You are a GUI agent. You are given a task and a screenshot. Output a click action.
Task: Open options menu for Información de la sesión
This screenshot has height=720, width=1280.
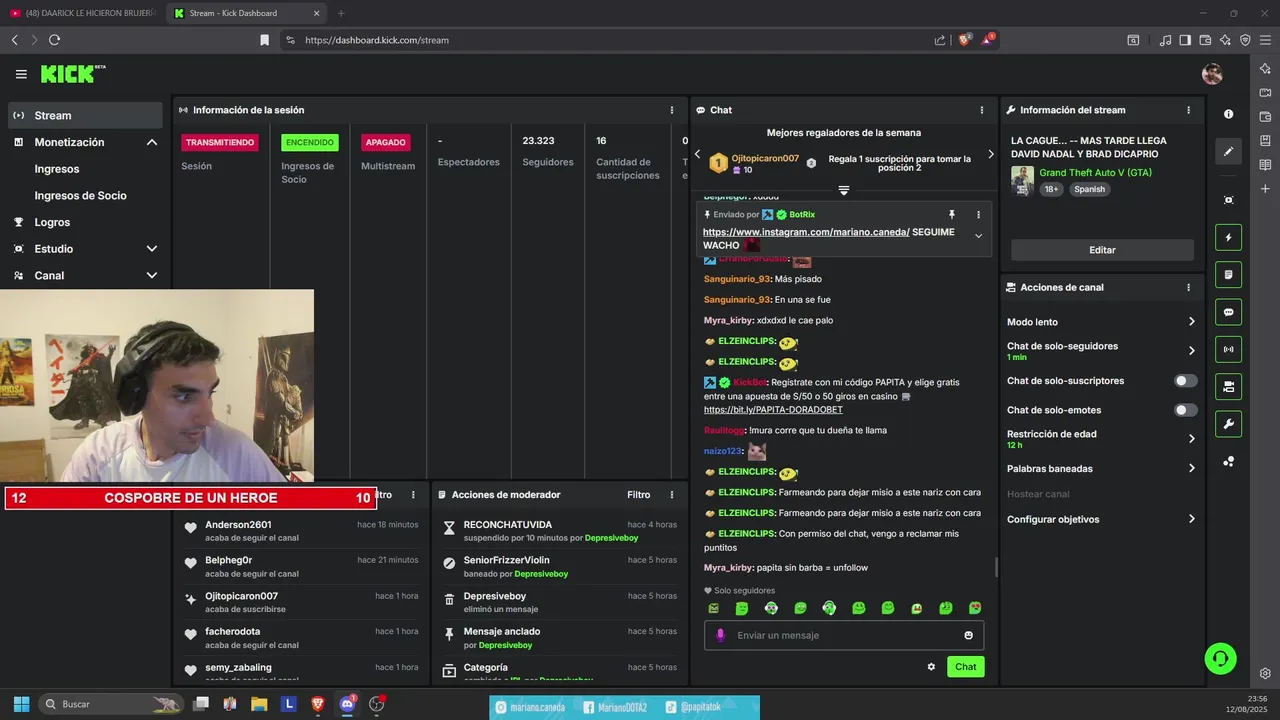(x=672, y=110)
